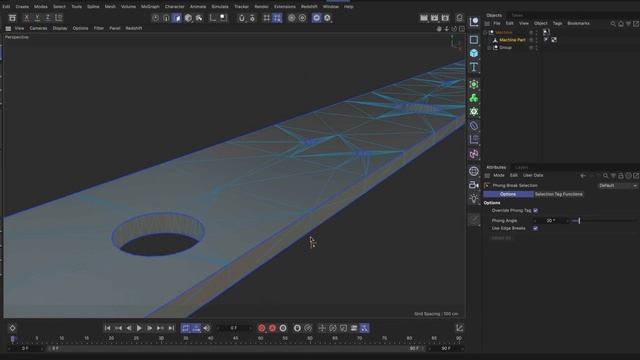Switch to the Options tab
The width and height of the screenshot is (640, 360).
508,194
